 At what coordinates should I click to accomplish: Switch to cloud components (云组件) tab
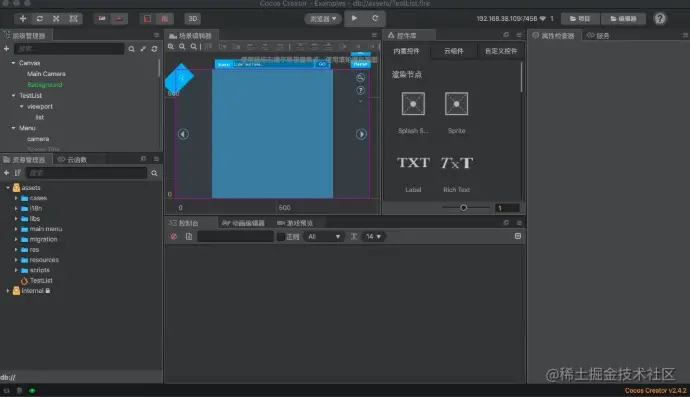click(453, 51)
